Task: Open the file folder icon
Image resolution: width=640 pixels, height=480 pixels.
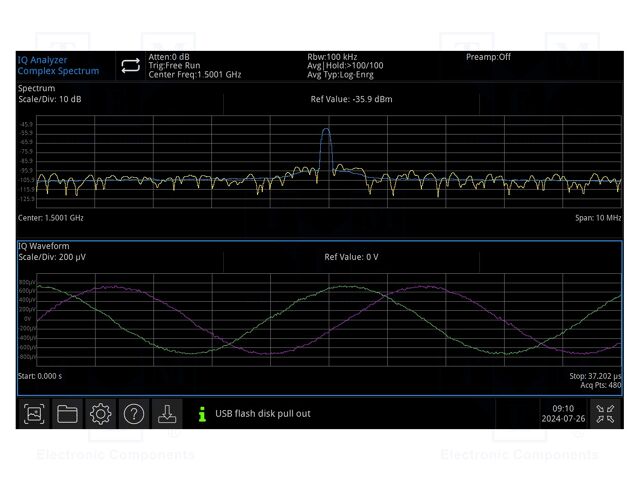Action: coord(67,413)
